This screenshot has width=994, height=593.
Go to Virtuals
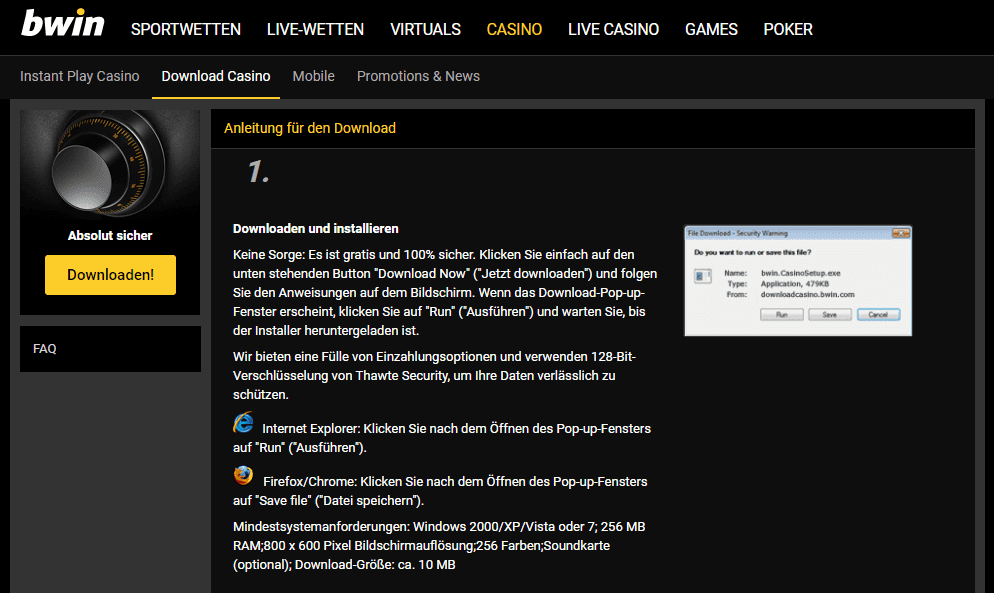[425, 29]
